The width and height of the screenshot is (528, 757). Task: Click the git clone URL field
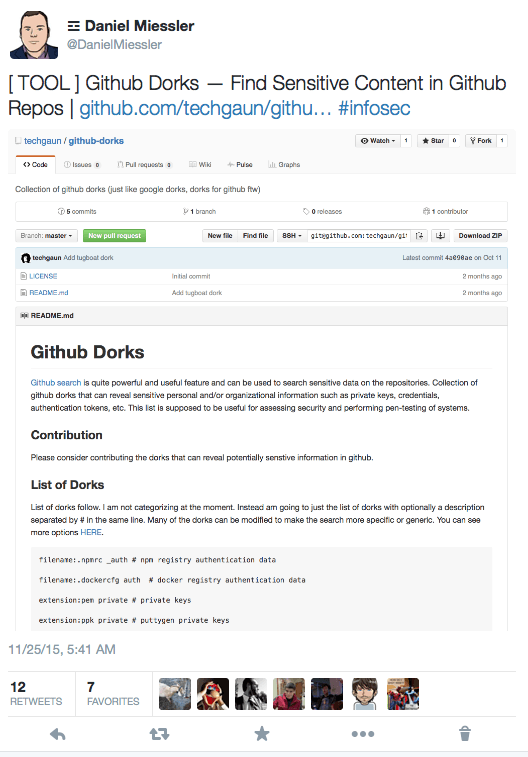(360, 236)
